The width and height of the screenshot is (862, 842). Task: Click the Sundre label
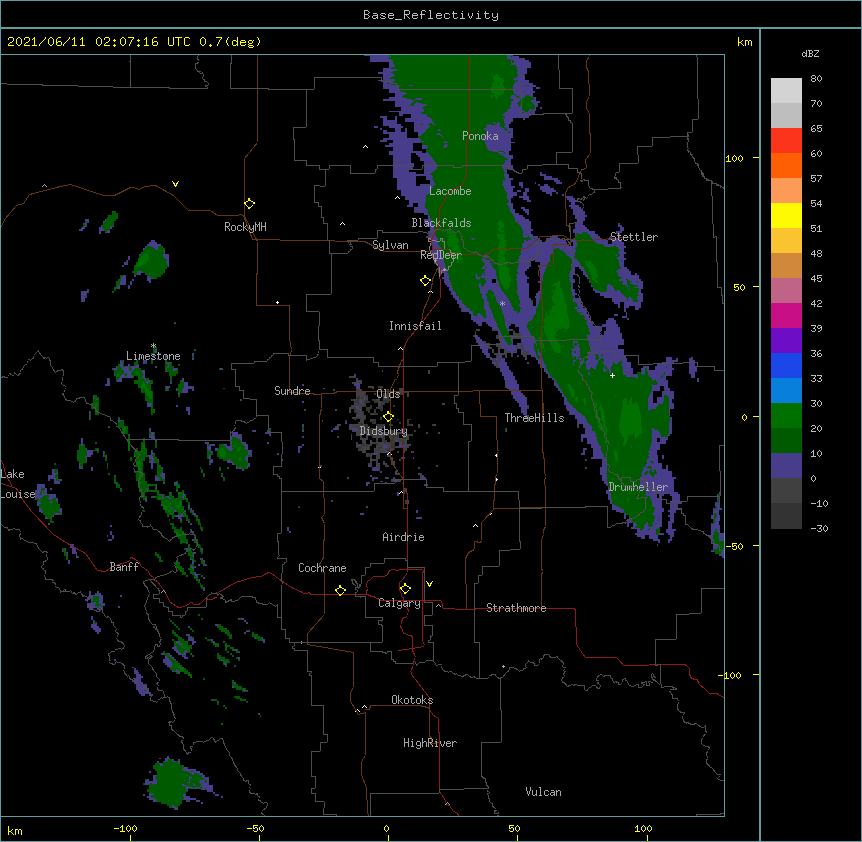point(292,391)
